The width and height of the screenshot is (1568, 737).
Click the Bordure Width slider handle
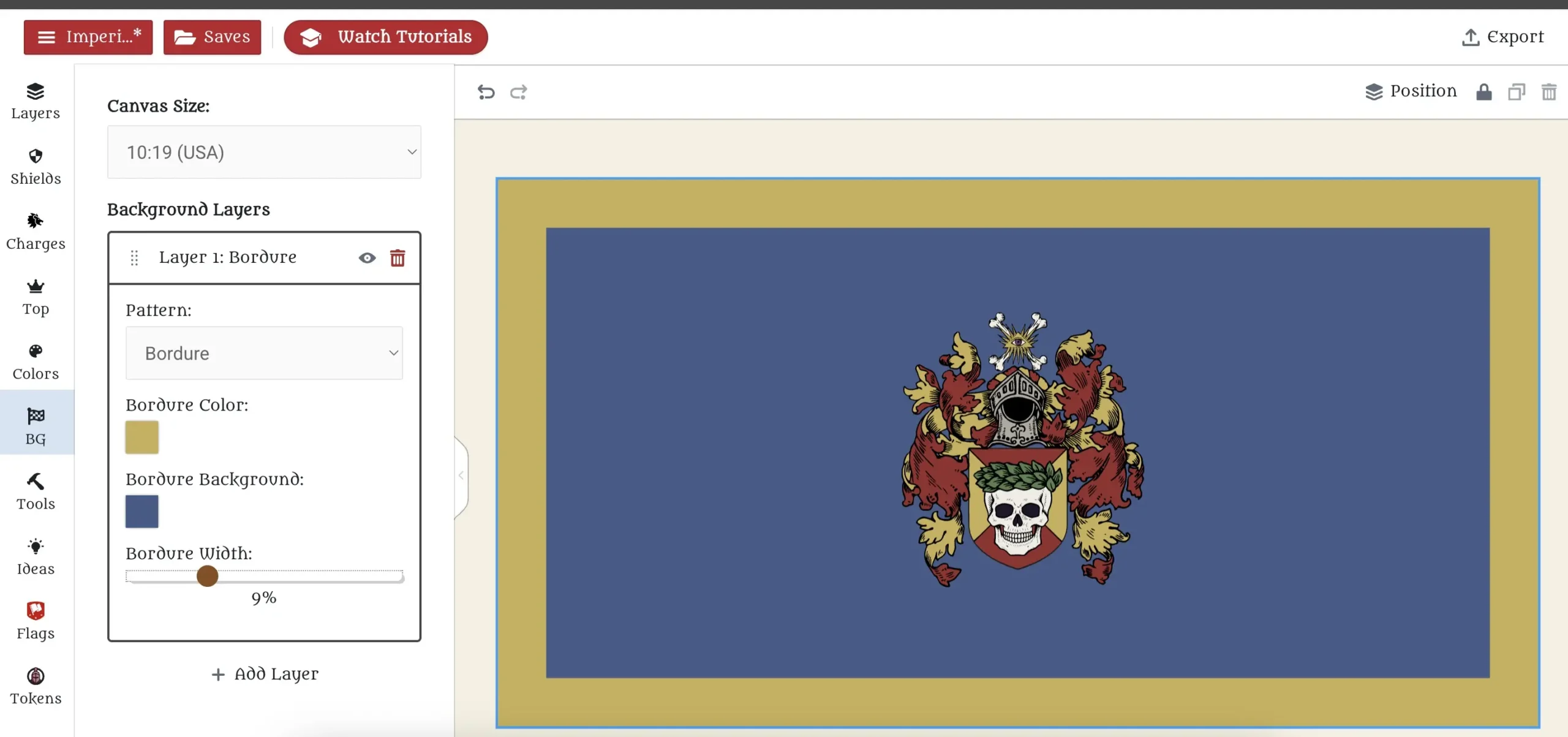(x=207, y=576)
